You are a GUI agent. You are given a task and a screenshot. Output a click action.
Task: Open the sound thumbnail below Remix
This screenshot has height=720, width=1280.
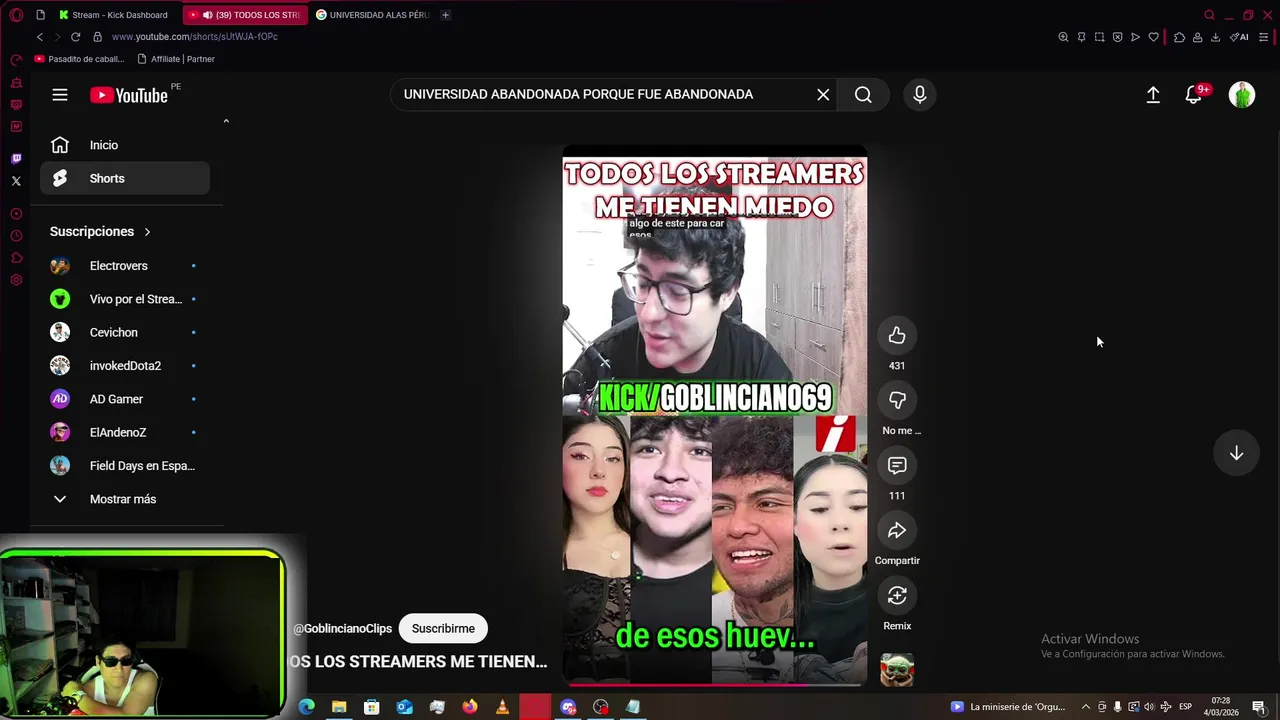pos(897,669)
